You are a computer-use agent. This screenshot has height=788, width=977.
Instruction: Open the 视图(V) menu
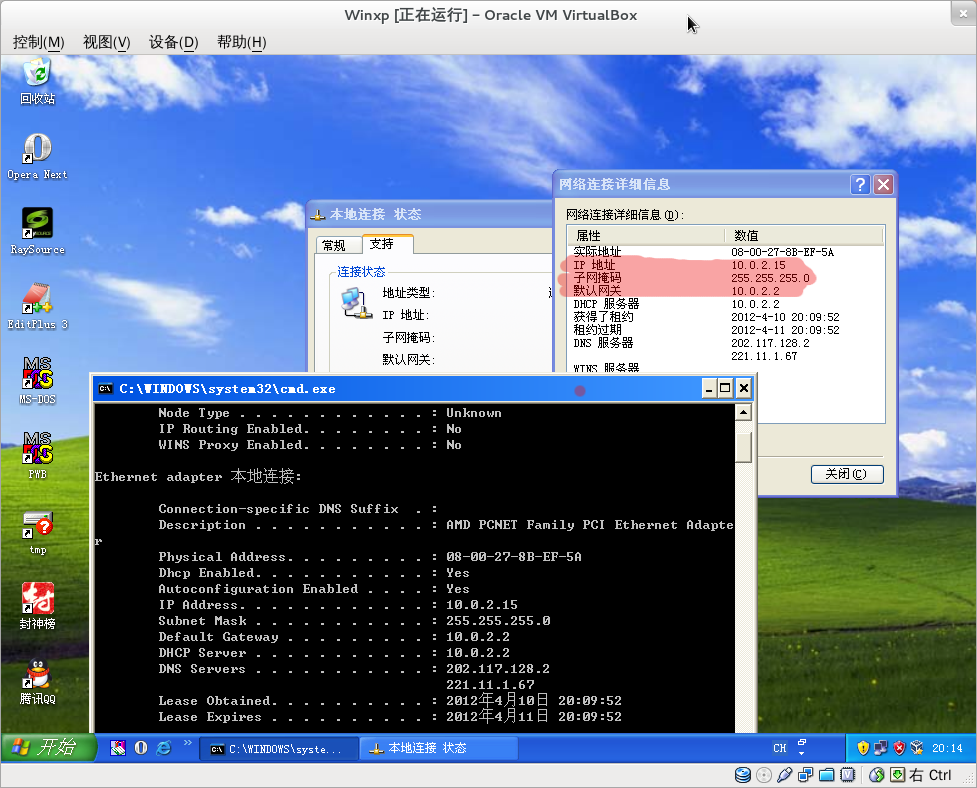click(x=107, y=42)
